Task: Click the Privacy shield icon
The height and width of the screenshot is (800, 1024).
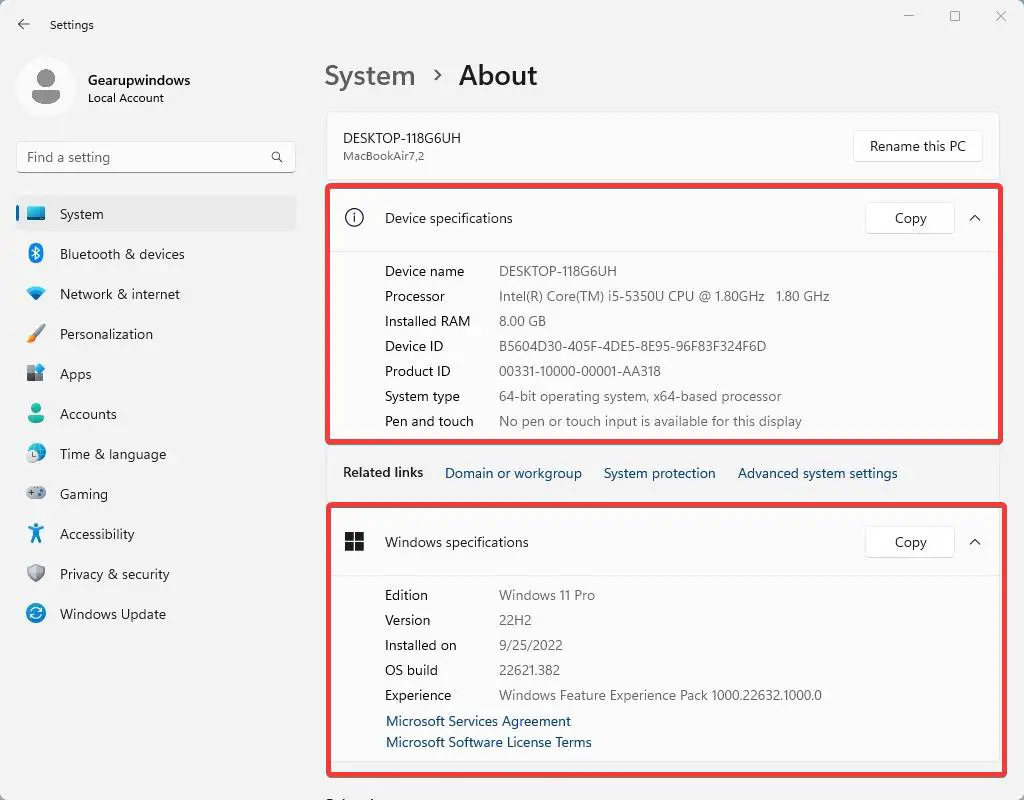Action: click(x=36, y=573)
